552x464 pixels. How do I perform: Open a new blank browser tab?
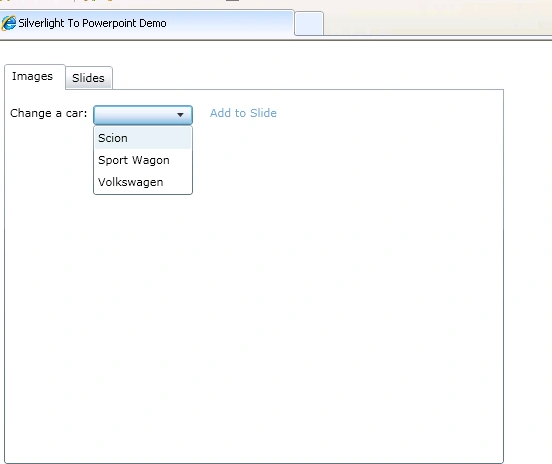pyautogui.click(x=309, y=23)
